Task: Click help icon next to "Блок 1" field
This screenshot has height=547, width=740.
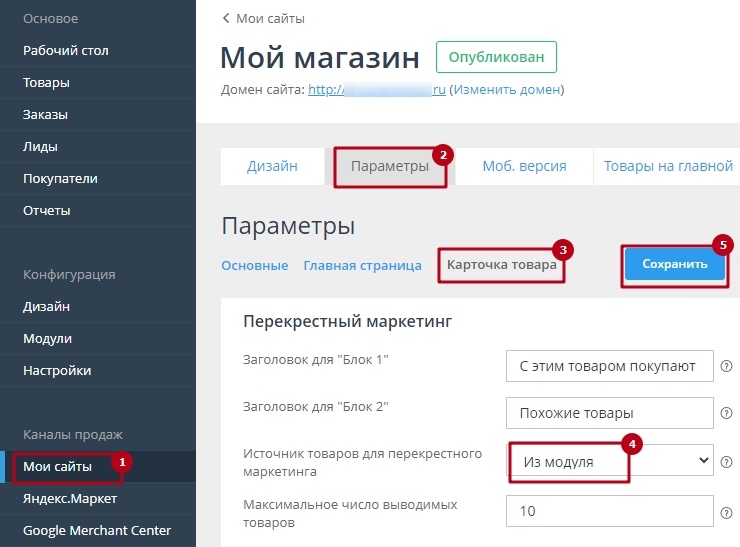Action: [x=727, y=366]
